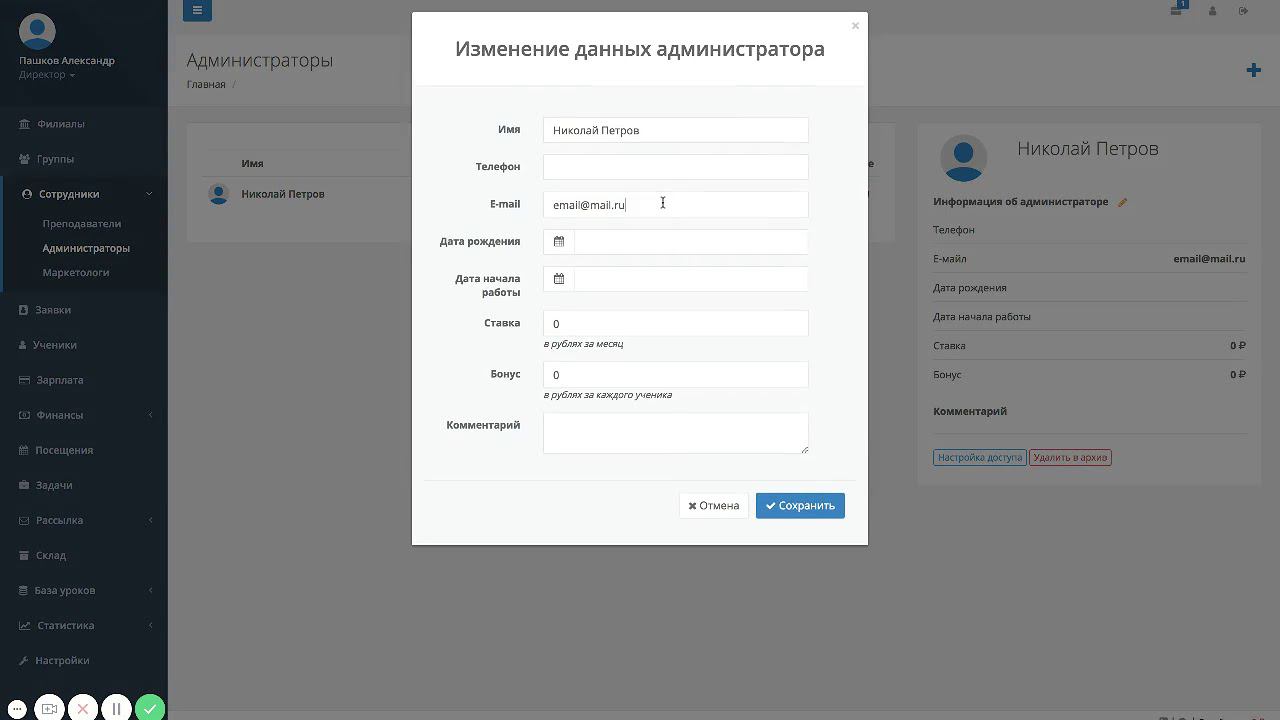Open the Директор role dropdown
Screen dimensions: 1280x720
(47, 75)
